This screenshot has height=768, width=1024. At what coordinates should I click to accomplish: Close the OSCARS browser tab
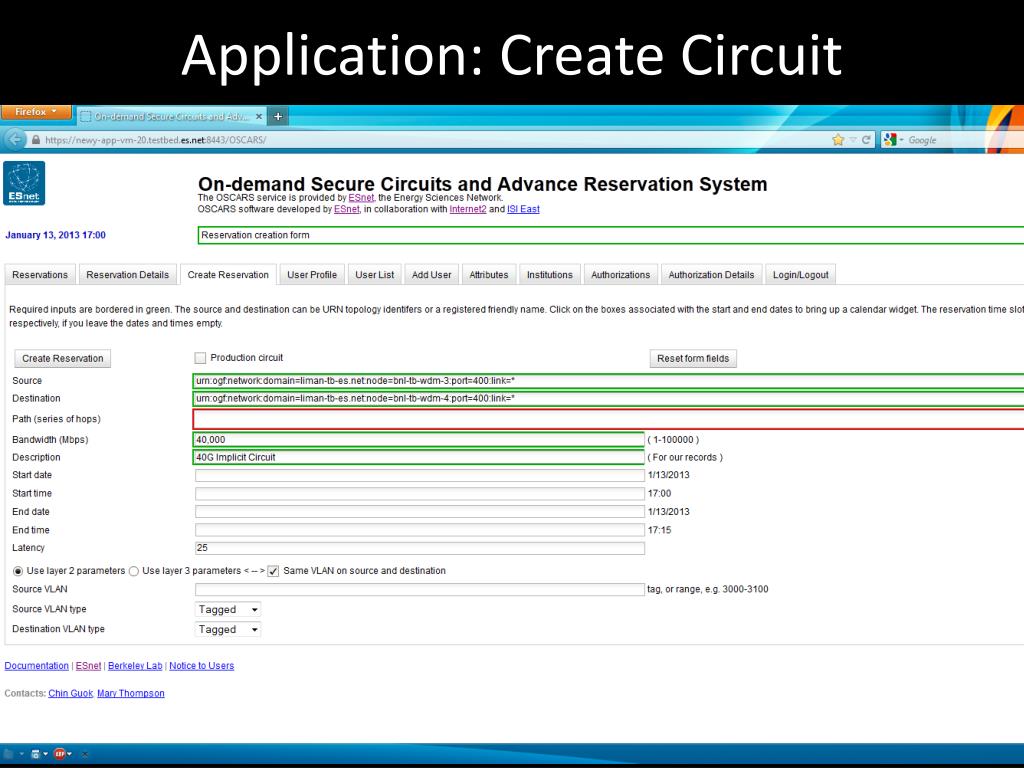259,116
